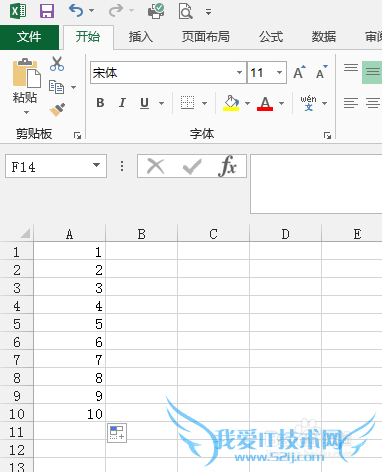Click the fx insert function button

pyautogui.click(x=227, y=166)
